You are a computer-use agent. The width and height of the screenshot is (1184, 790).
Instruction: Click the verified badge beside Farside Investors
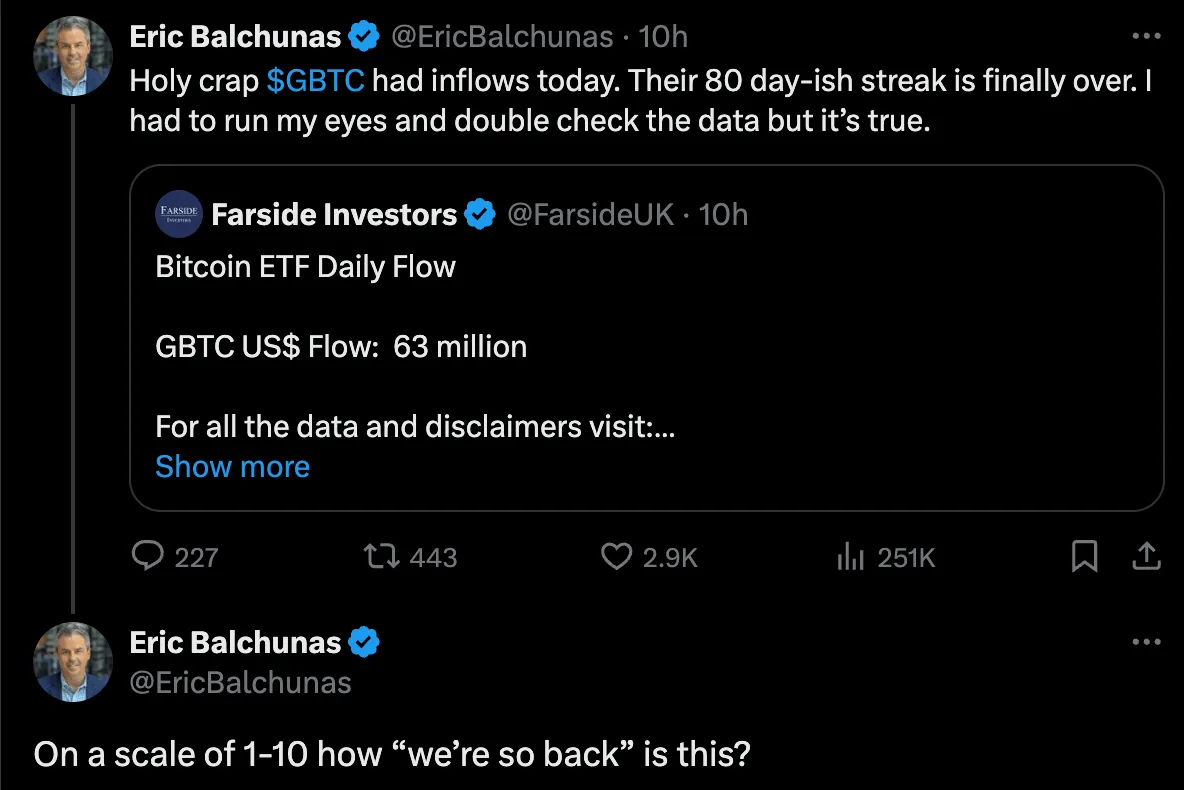tap(481, 214)
